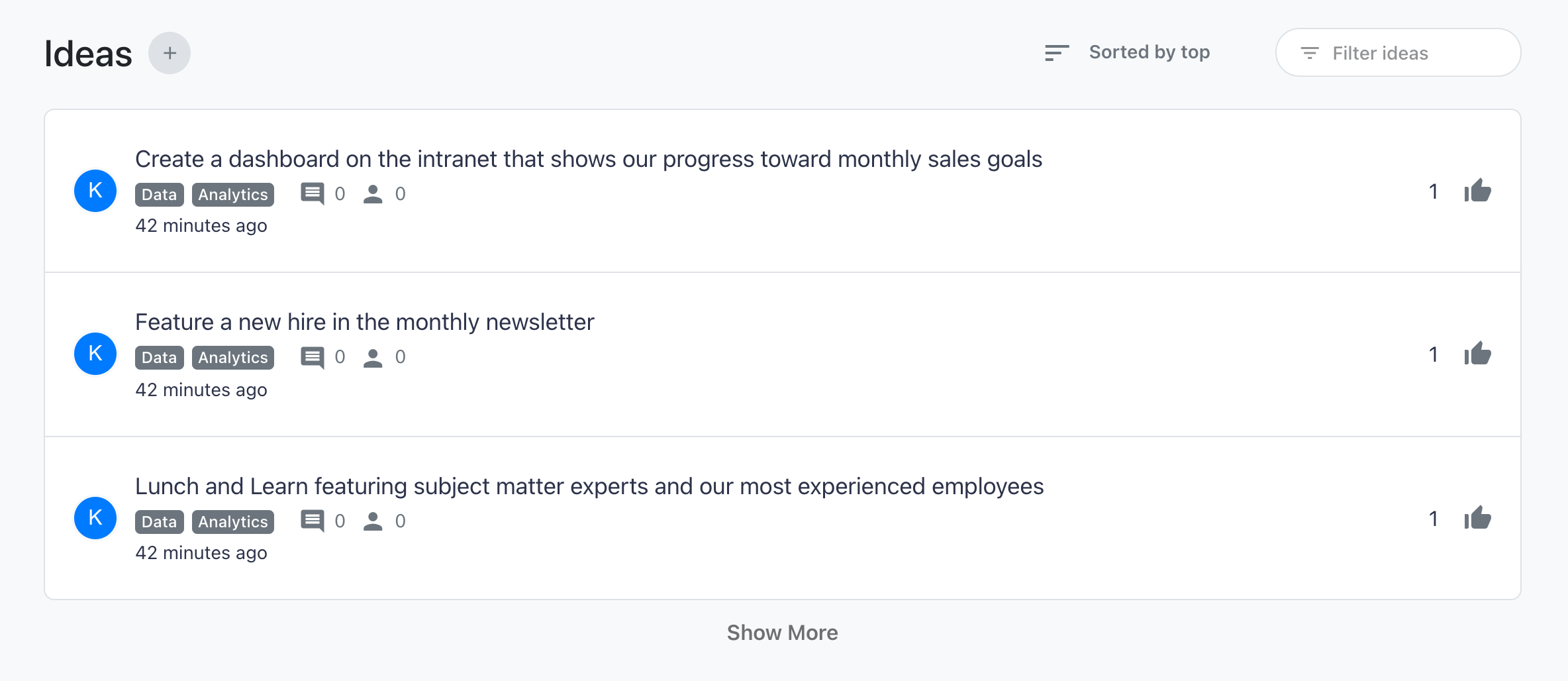The height and width of the screenshot is (681, 1568).
Task: Select Analytics tag on the newsletter idea
Action: pos(233,358)
